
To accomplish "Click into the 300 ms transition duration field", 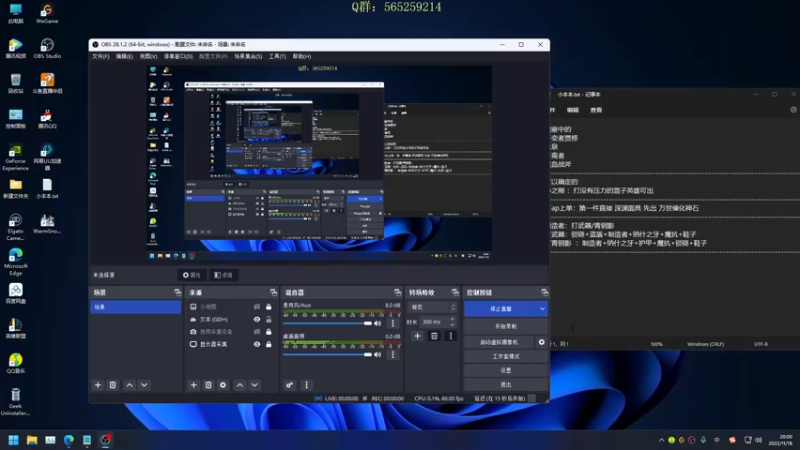I will pyautogui.click(x=434, y=322).
